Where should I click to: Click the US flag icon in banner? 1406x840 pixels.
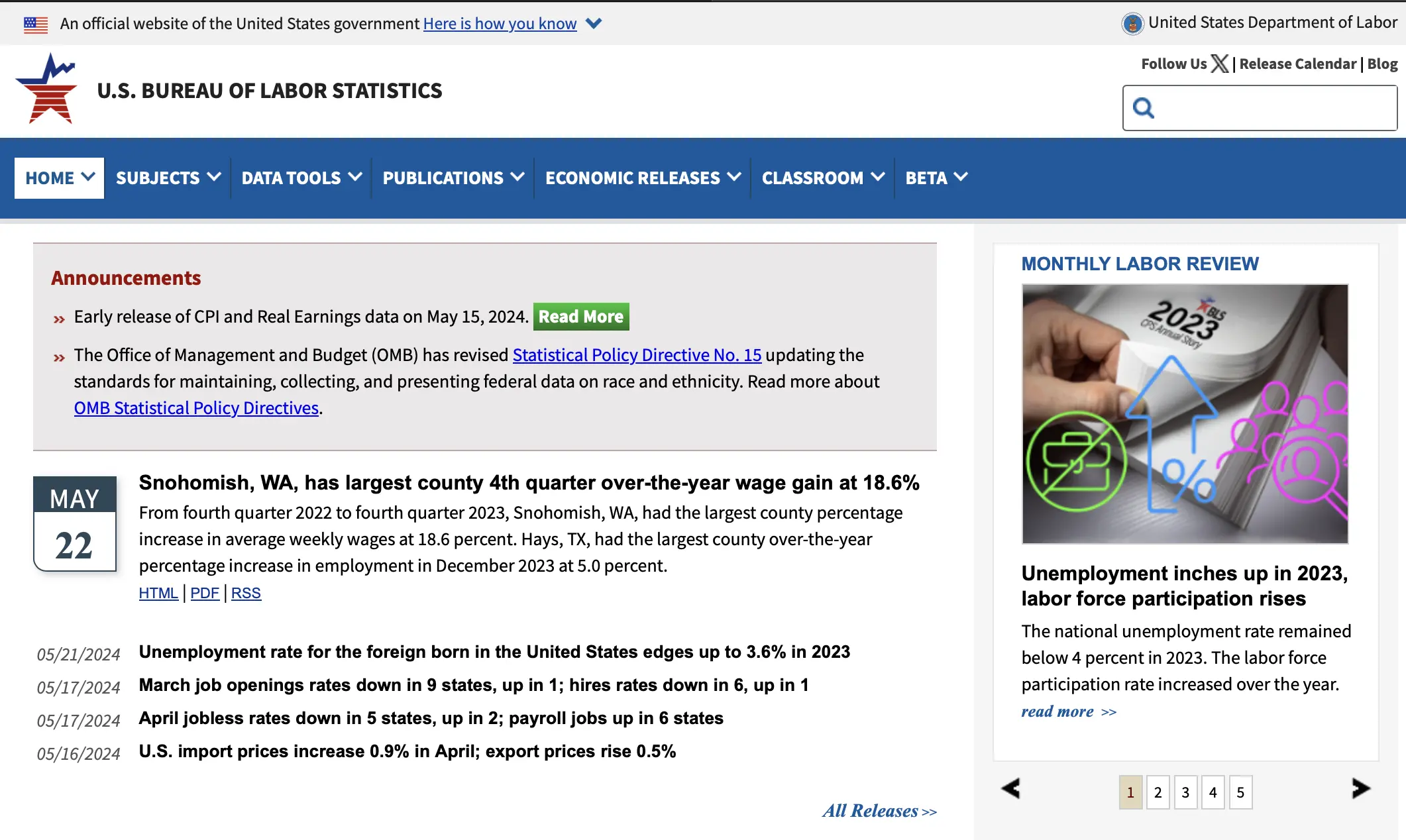36,25
